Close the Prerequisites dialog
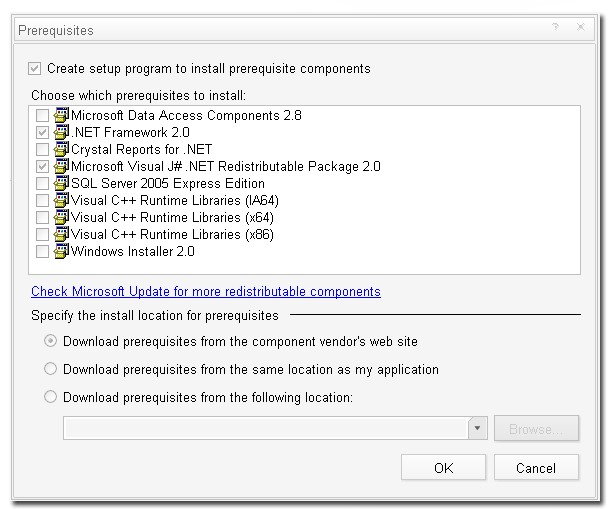 pos(581,27)
